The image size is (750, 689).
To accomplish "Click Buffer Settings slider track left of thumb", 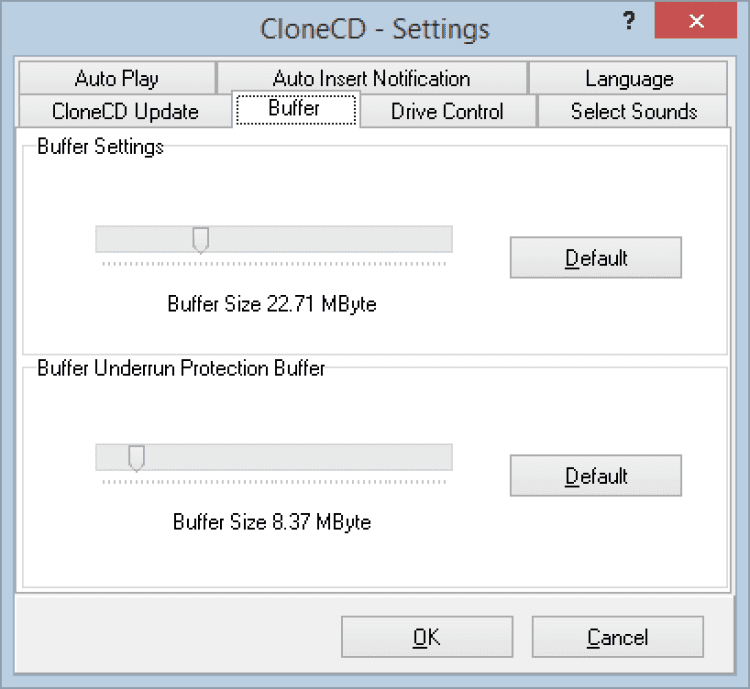I will (x=145, y=239).
